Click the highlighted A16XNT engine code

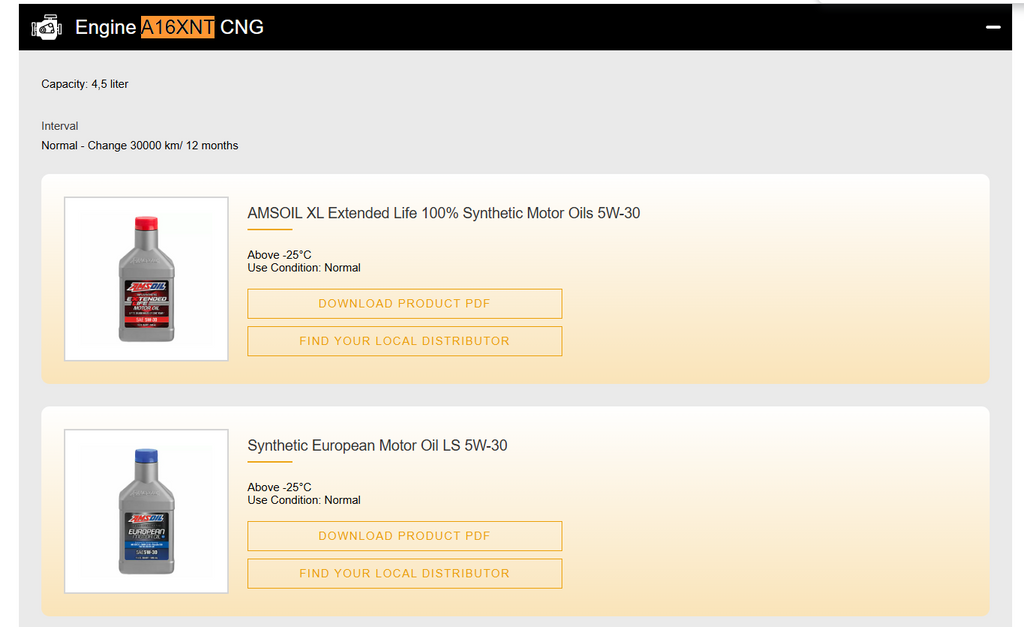point(177,28)
